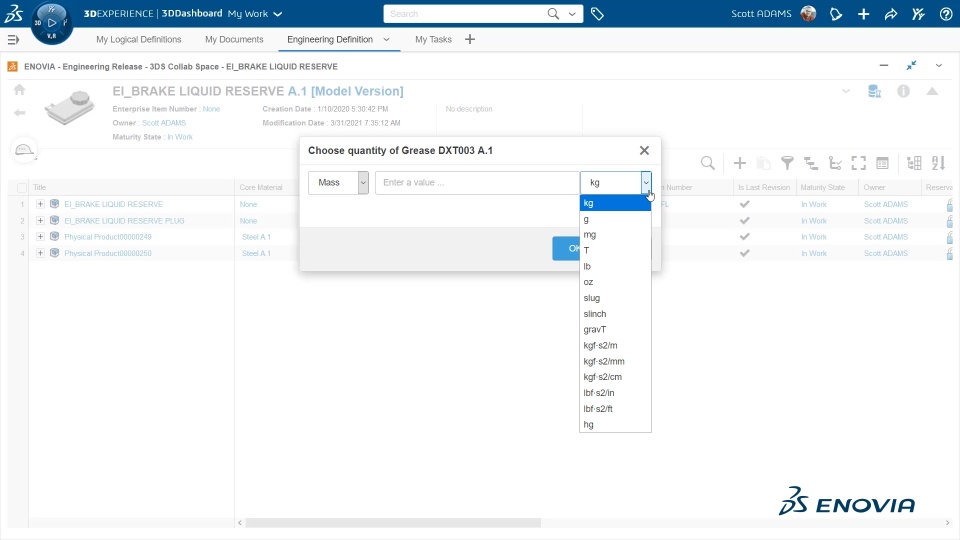Open Scott ADAMS profile avatar
The width and height of the screenshot is (960, 540).
(808, 13)
